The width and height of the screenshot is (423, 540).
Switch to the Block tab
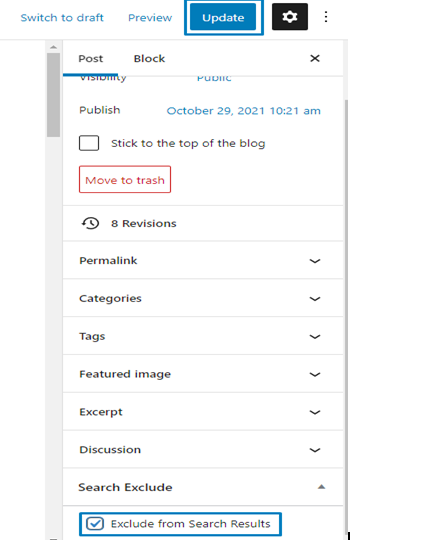149,59
